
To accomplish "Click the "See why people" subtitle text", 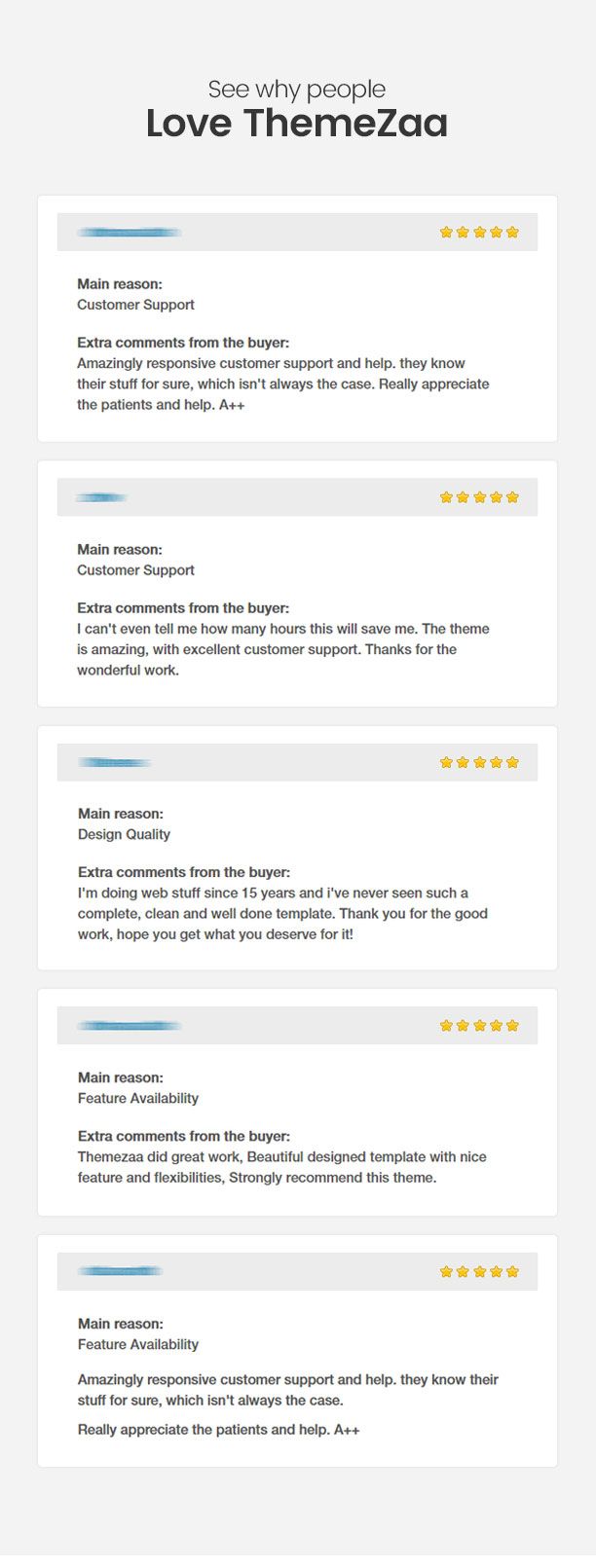I will tap(297, 90).
